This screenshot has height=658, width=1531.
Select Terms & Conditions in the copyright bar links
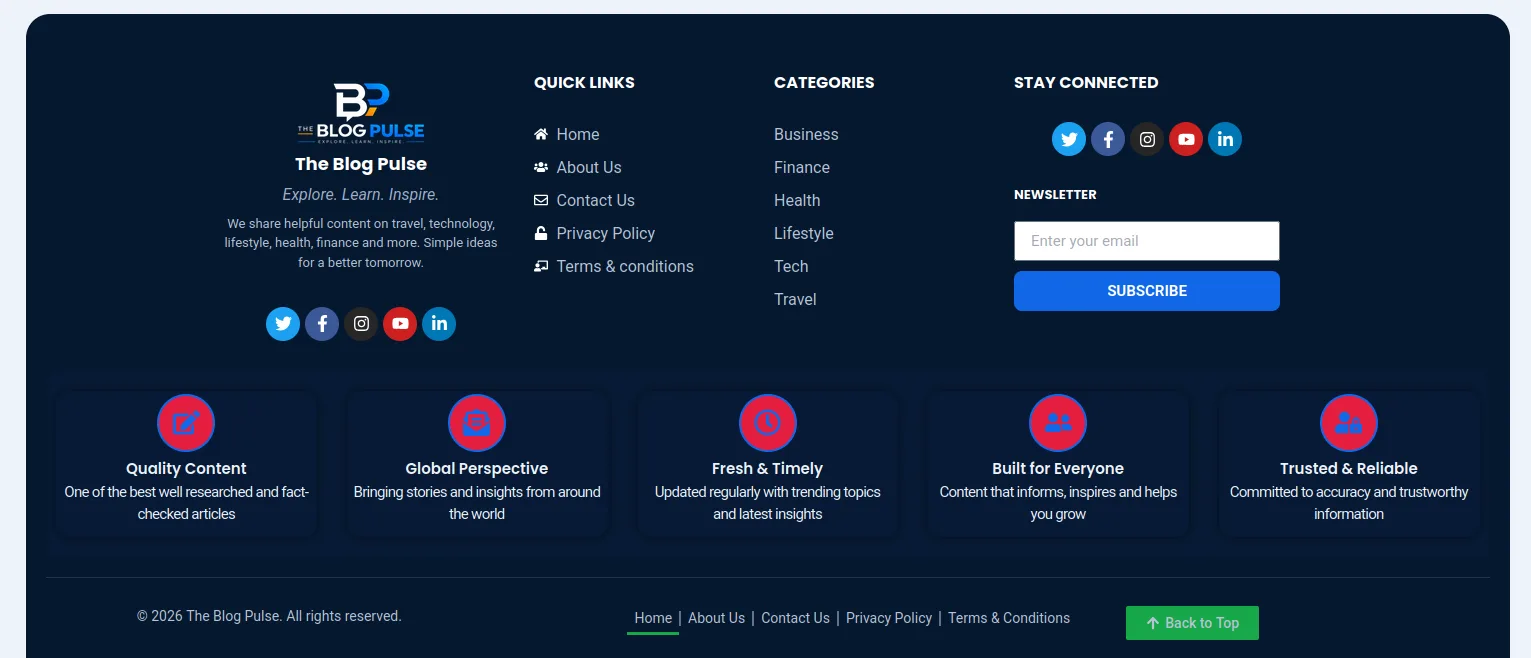pyautogui.click(x=1009, y=618)
